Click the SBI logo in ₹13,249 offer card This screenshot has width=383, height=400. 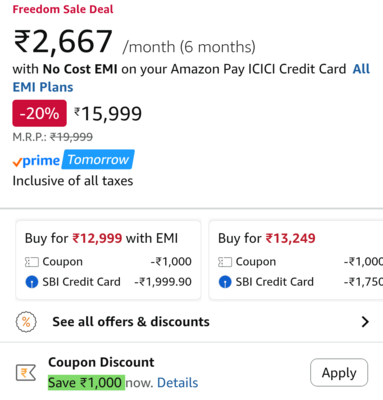pos(225,282)
